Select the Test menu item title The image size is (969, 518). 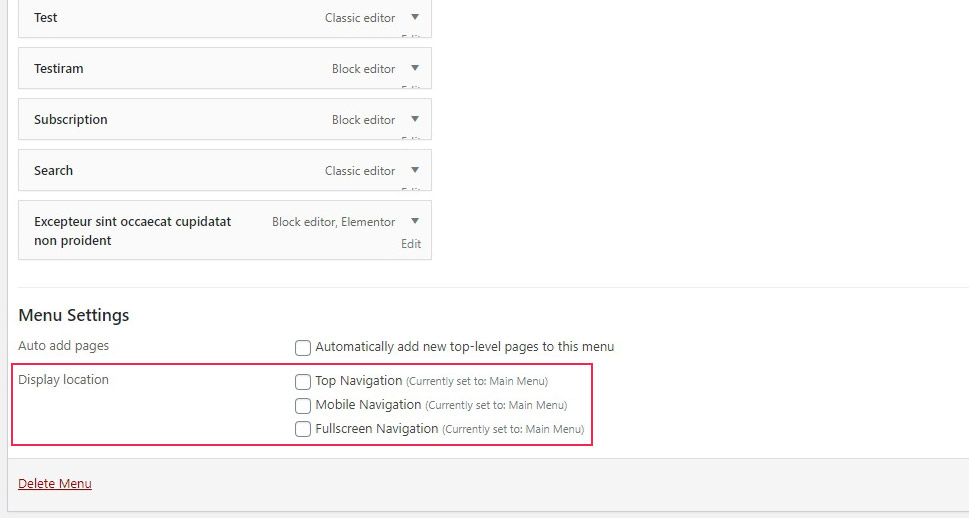tap(46, 17)
